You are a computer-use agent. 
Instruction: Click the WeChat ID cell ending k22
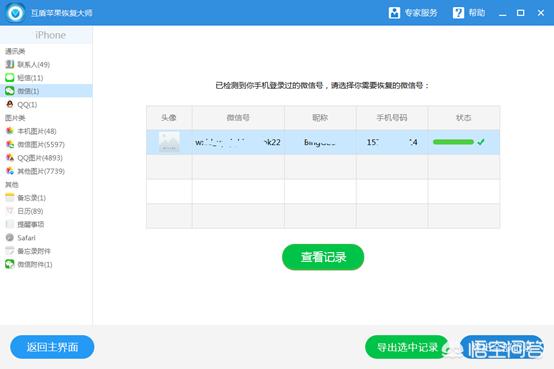238,142
